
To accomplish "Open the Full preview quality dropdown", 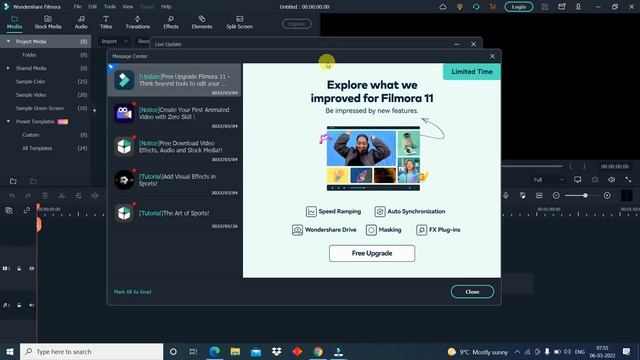I will click(548, 180).
